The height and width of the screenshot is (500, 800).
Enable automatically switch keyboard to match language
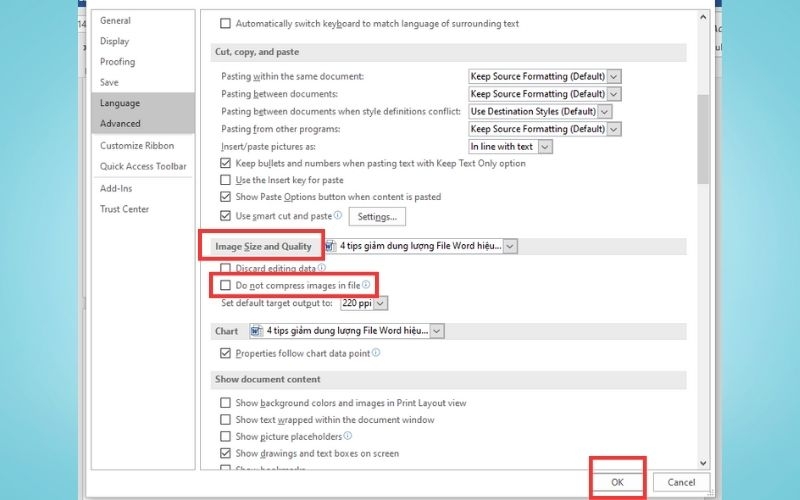click(x=225, y=23)
